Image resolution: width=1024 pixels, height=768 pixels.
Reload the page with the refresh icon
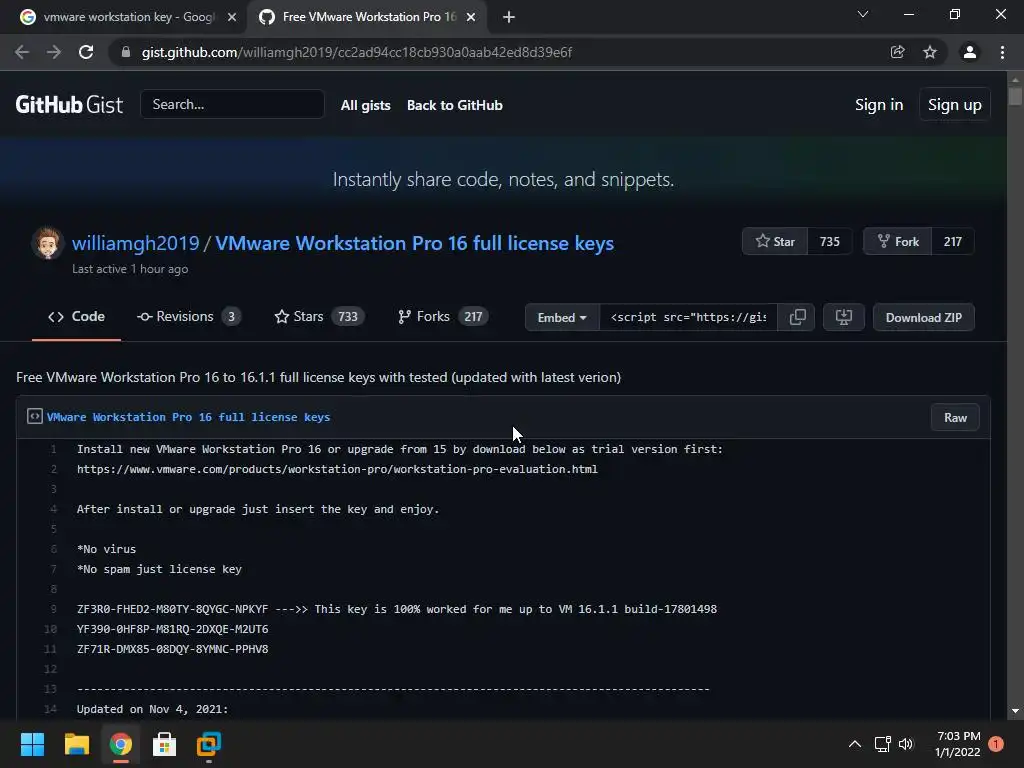coord(86,52)
